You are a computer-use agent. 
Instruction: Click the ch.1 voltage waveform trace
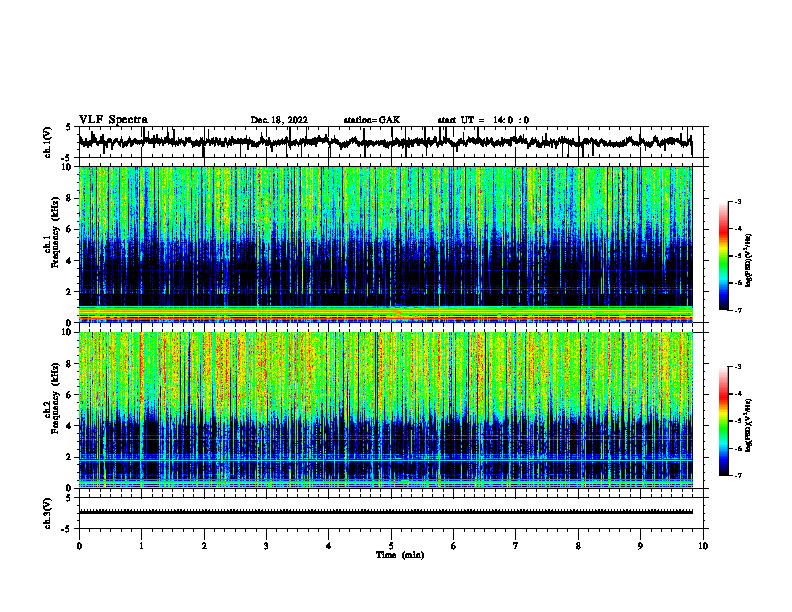click(x=385, y=142)
